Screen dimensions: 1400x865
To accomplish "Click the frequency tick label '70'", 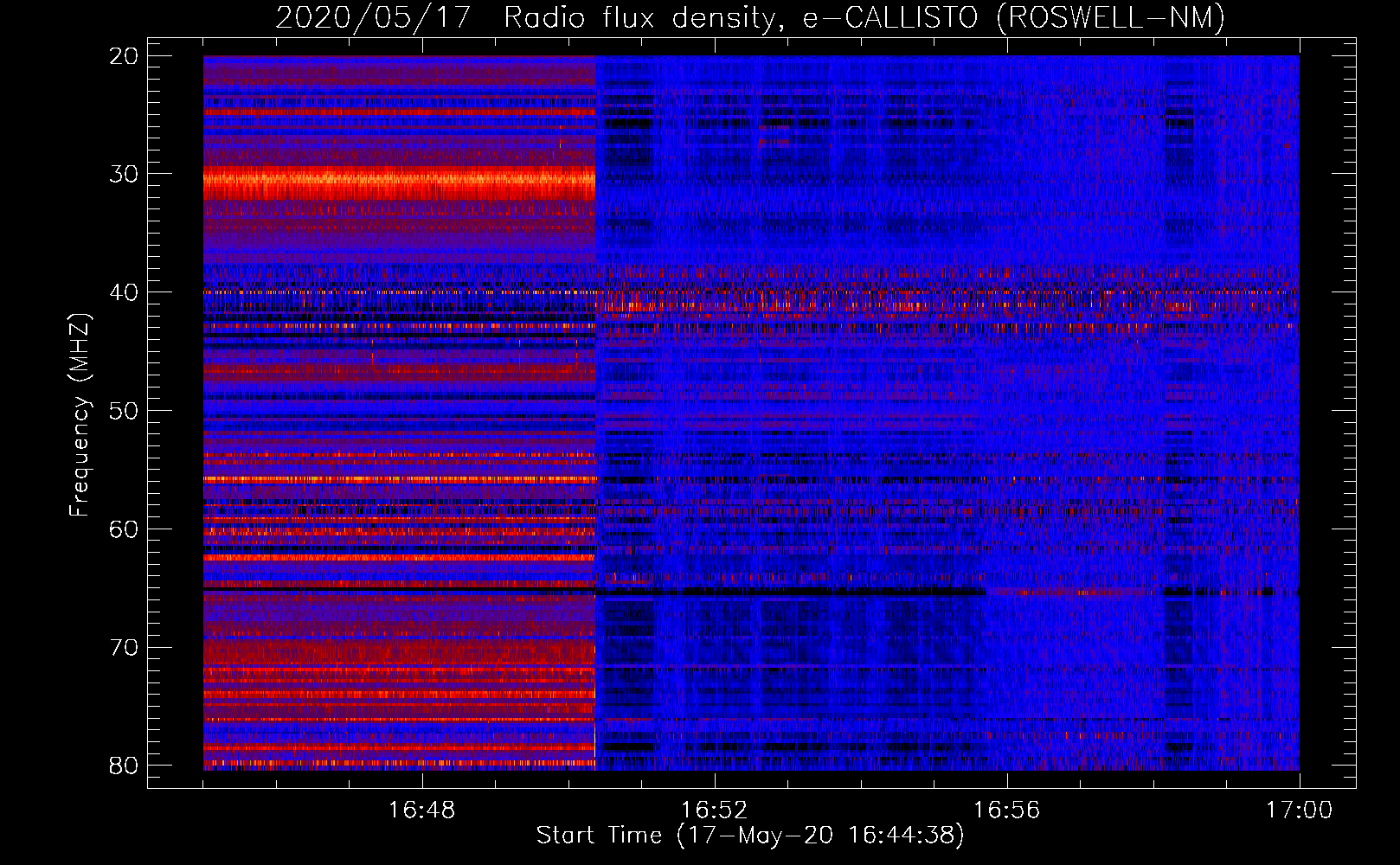I will tap(125, 648).
